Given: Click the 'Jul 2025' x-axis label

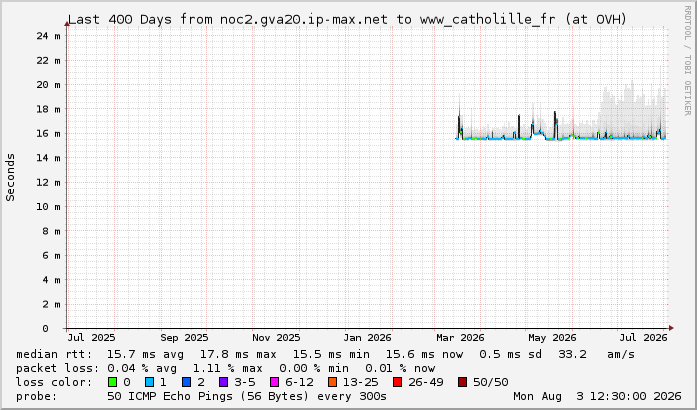Looking at the screenshot, I should [92, 338].
